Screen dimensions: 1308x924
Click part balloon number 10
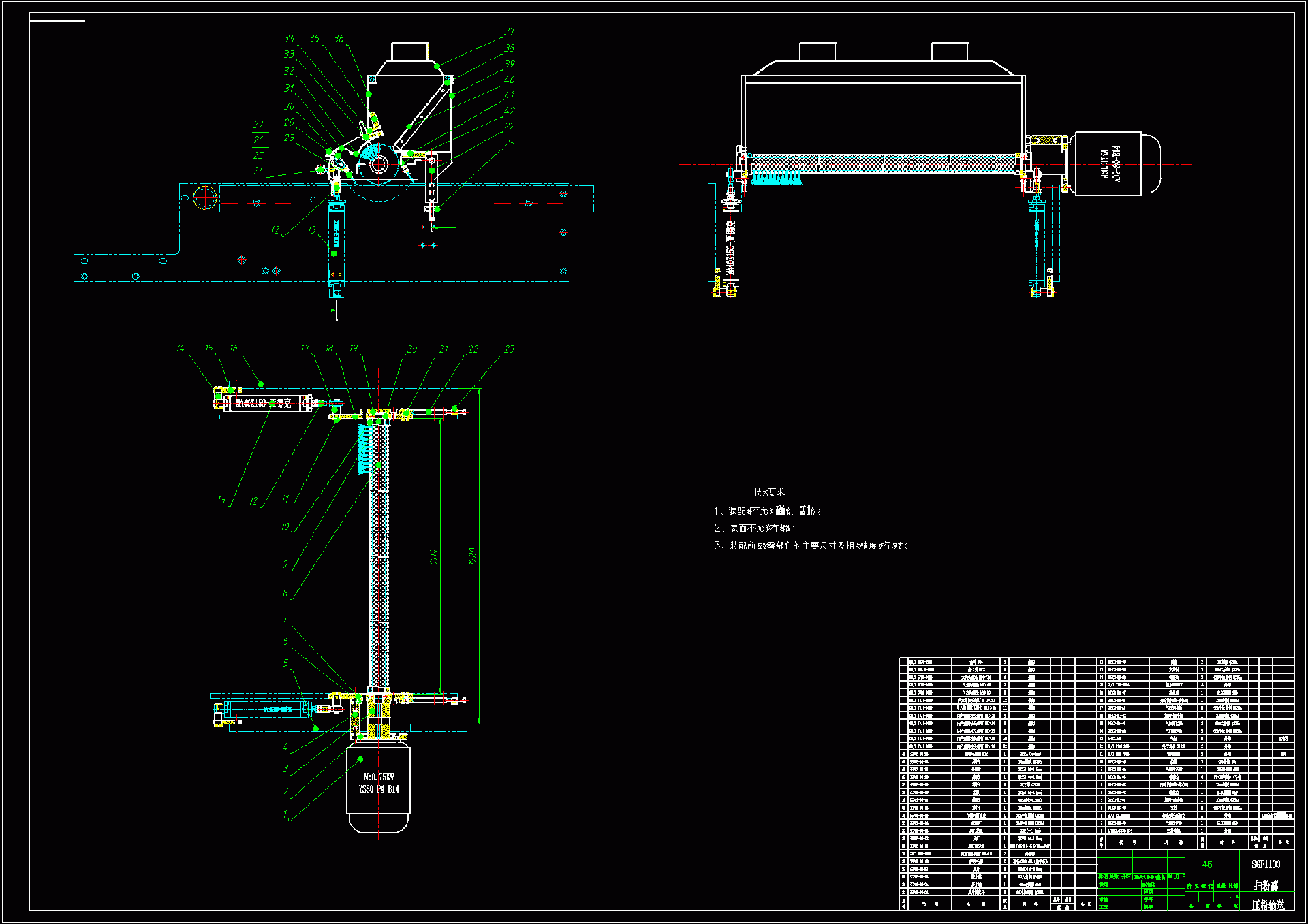point(285,526)
